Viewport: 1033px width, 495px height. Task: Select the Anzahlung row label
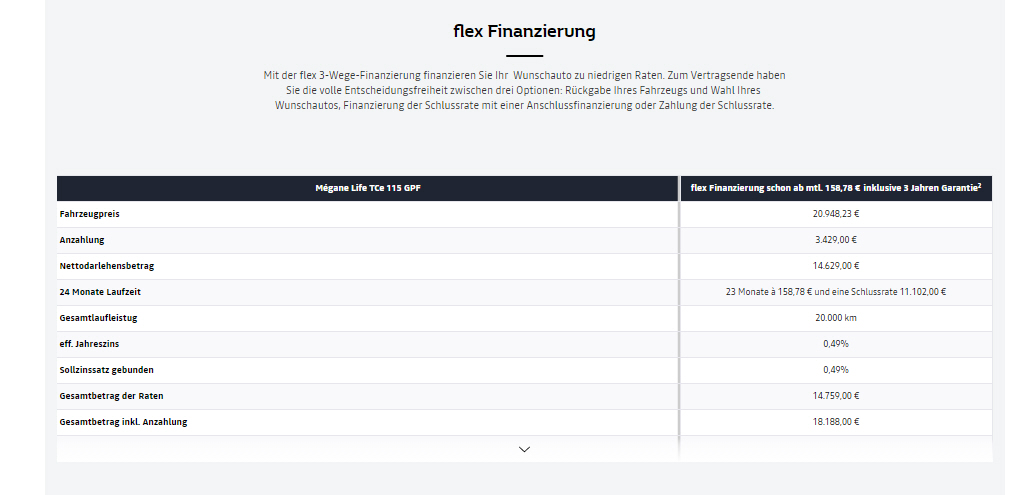click(x=82, y=240)
